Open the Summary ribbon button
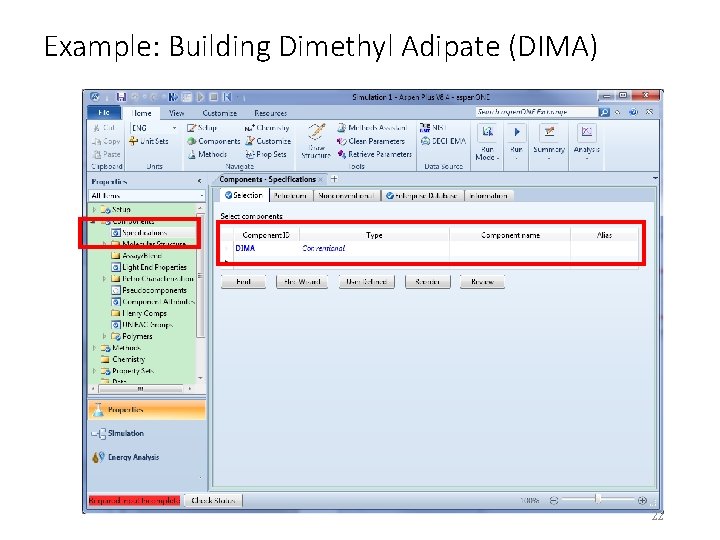Screen dimensions: 720x540 click(549, 142)
